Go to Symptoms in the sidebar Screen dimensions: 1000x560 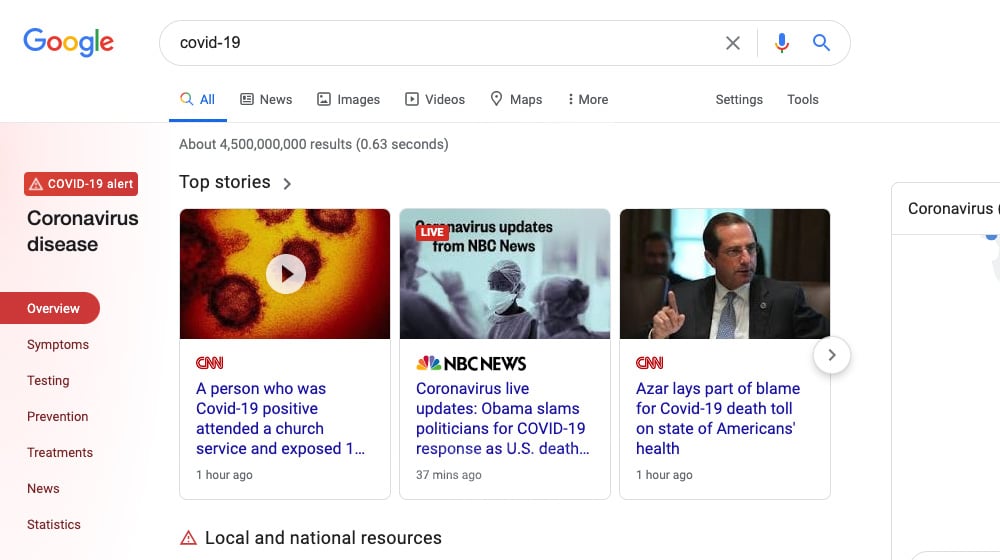(58, 344)
